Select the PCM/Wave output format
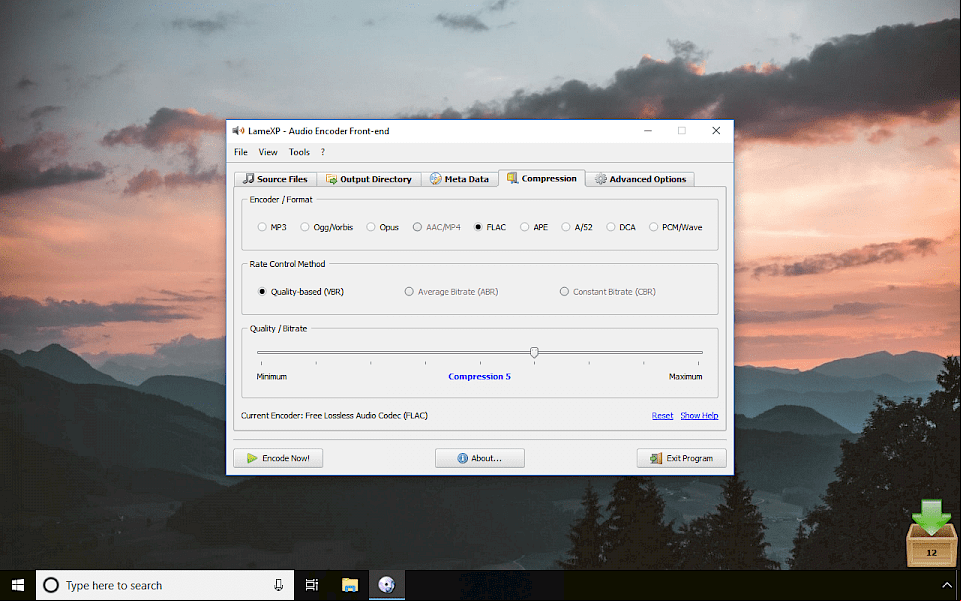This screenshot has height=601, width=961. pos(675,227)
